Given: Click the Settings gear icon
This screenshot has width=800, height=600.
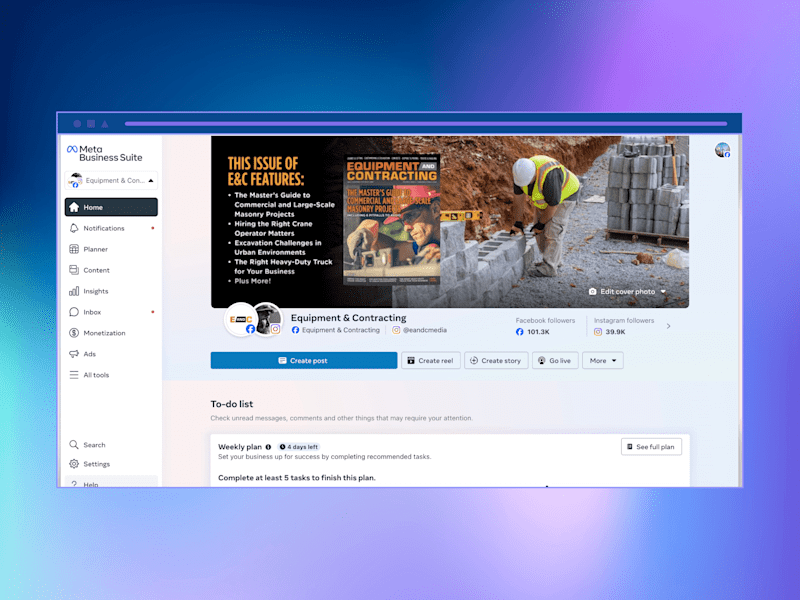Looking at the screenshot, I should [x=74, y=464].
